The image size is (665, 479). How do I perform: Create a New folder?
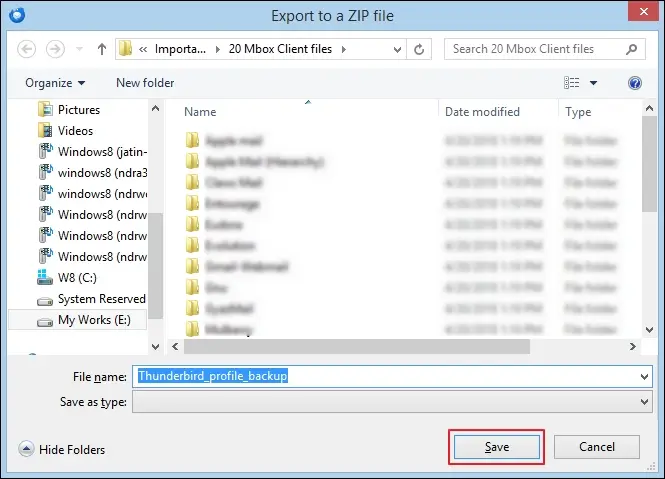tap(145, 83)
